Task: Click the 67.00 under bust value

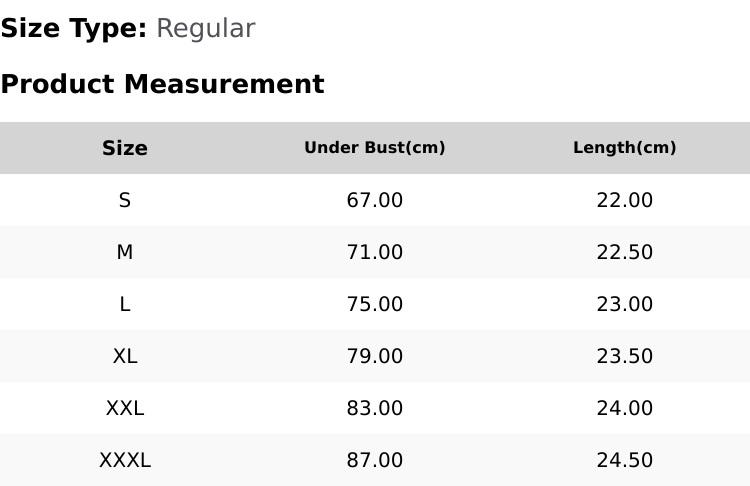Action: click(x=375, y=200)
